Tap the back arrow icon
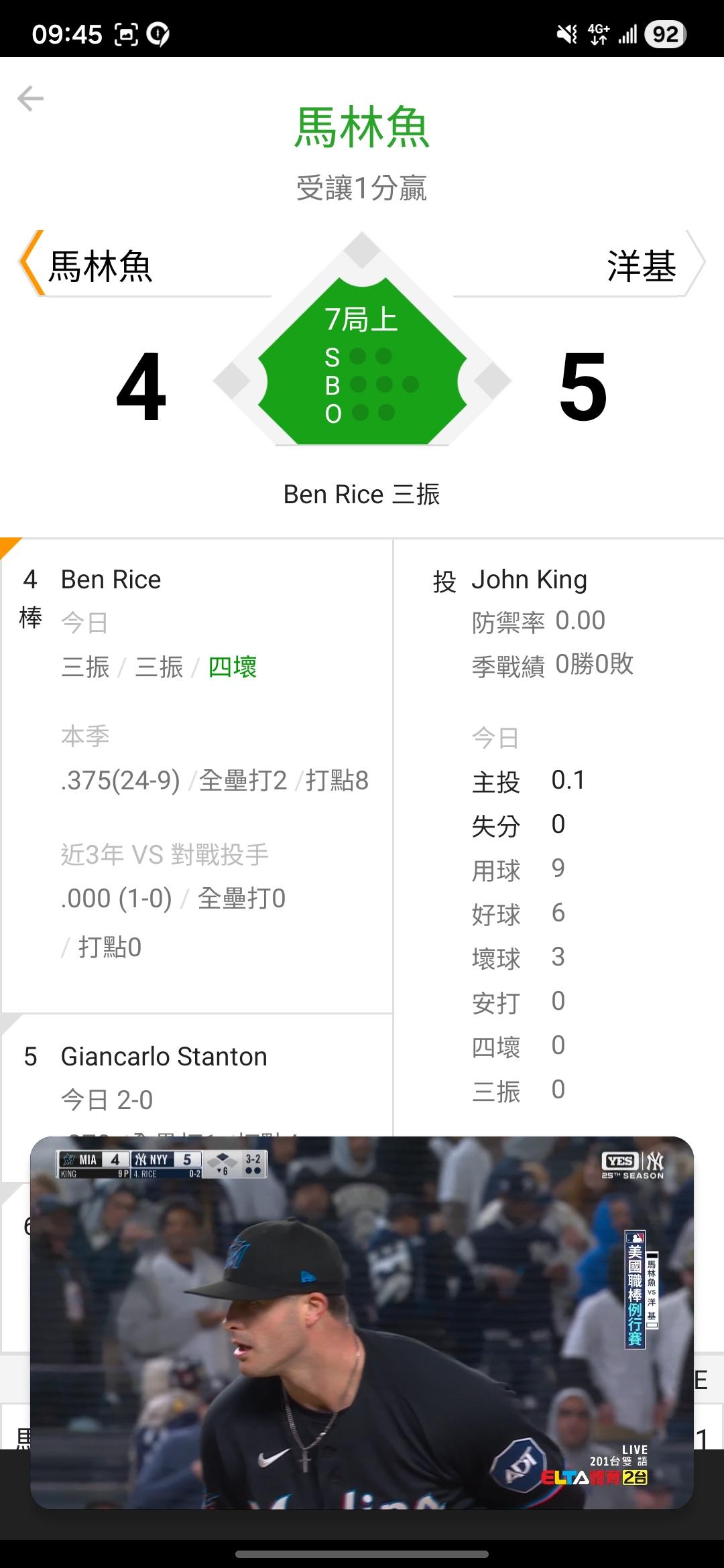724x1568 pixels. pyautogui.click(x=30, y=99)
